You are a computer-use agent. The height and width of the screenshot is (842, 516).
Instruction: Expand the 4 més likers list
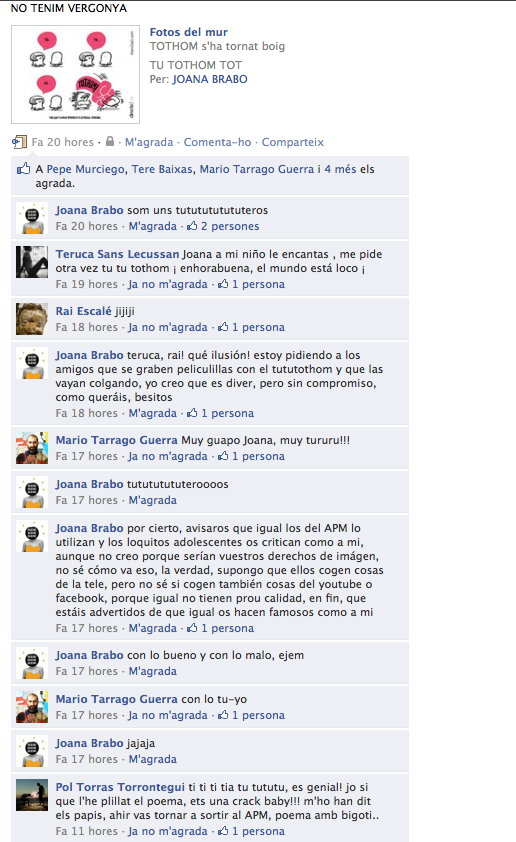tap(340, 169)
